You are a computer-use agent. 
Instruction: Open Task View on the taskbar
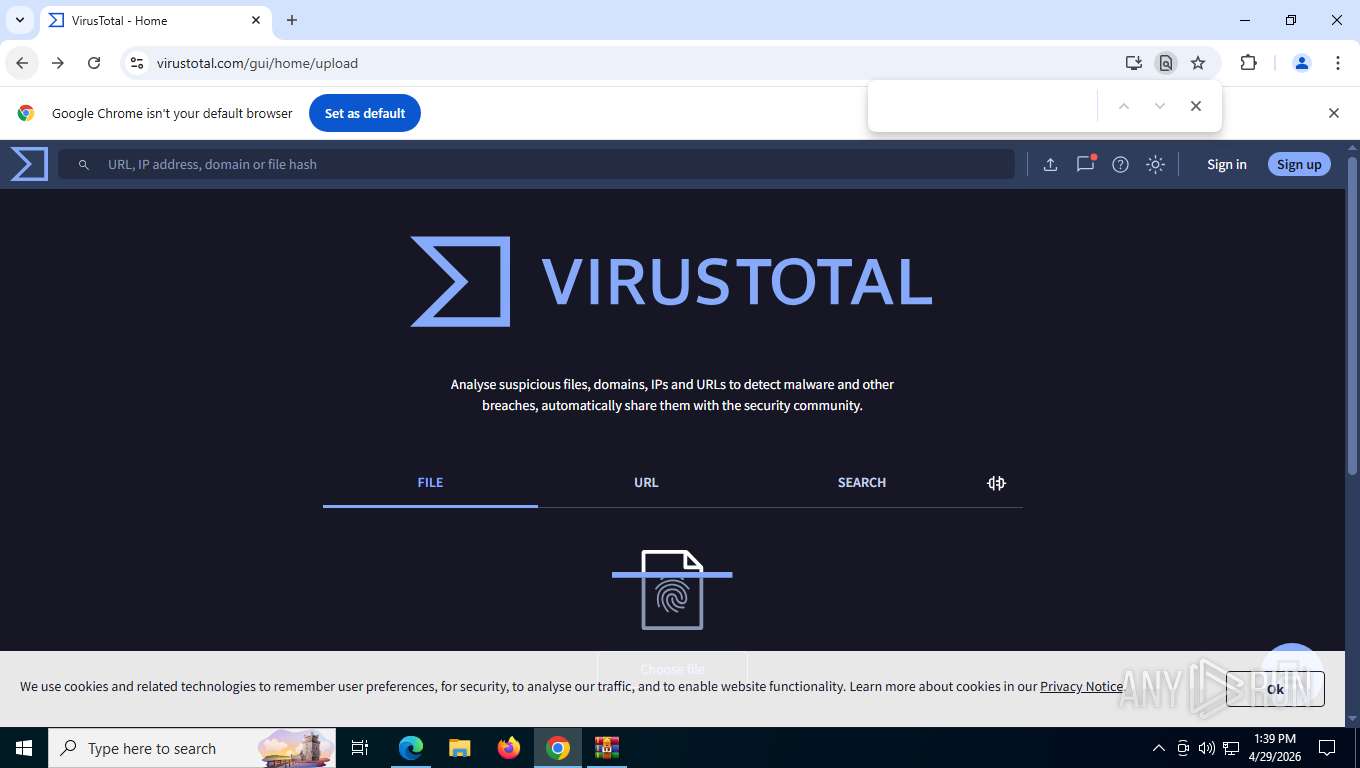tap(360, 748)
